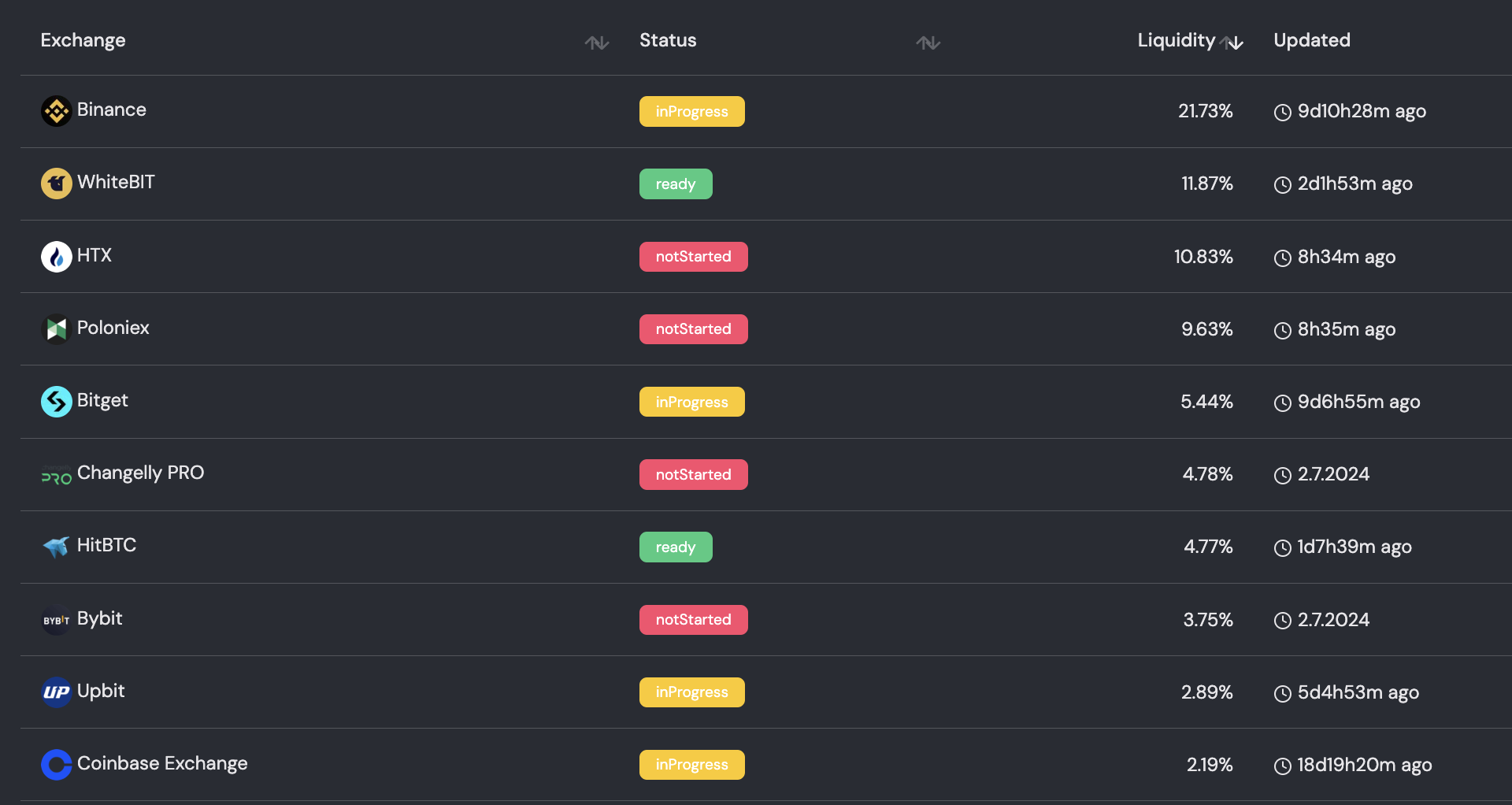This screenshot has height=805, width=1512.
Task: Click the HTX flame logo icon
Action: [x=57, y=257]
